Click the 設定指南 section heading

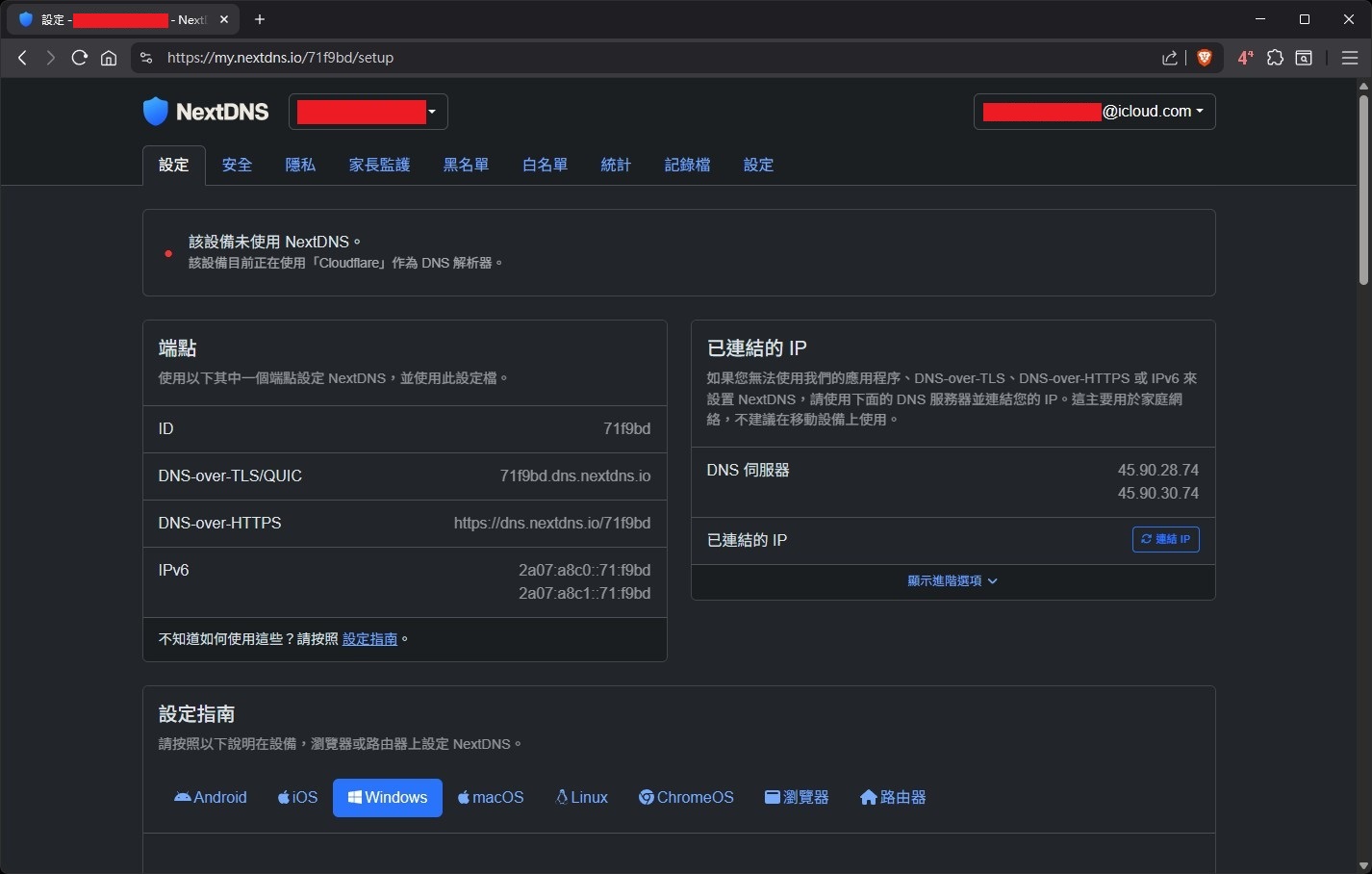pyautogui.click(x=196, y=713)
